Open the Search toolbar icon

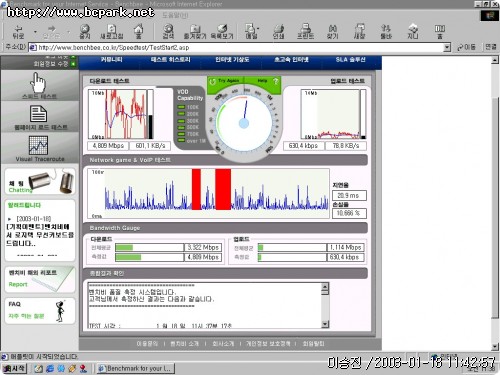168,31
